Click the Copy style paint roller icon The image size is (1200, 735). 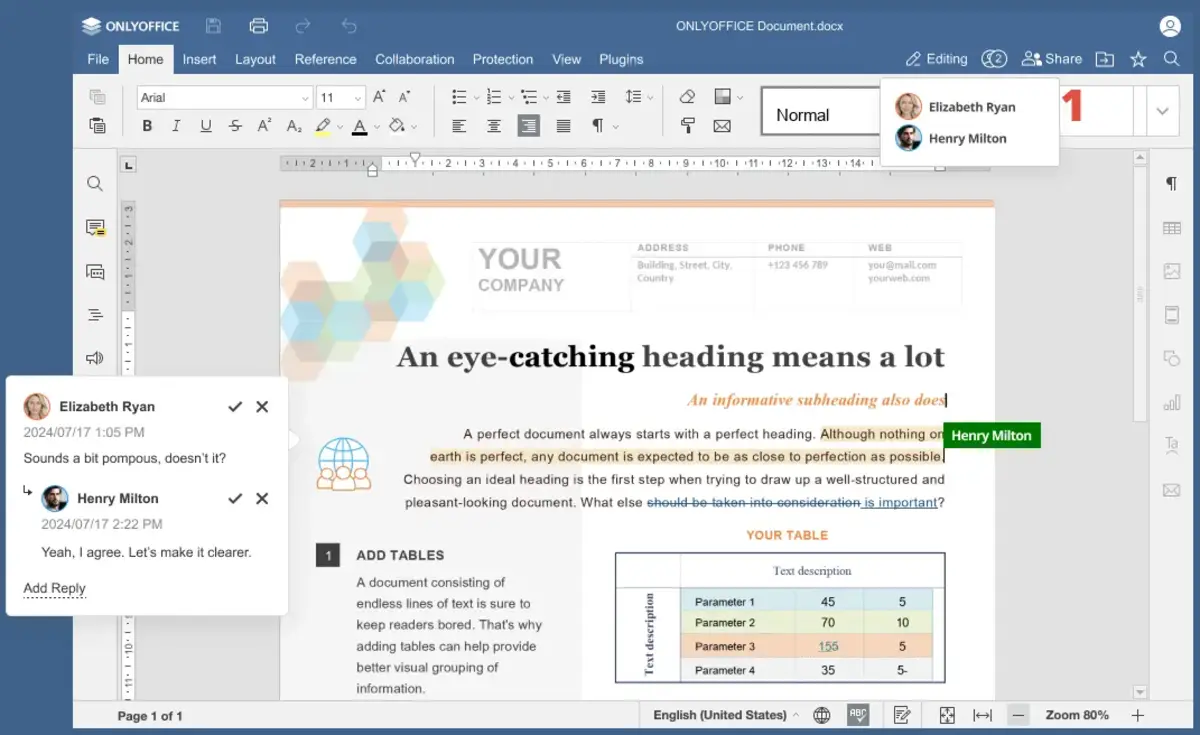(687, 126)
